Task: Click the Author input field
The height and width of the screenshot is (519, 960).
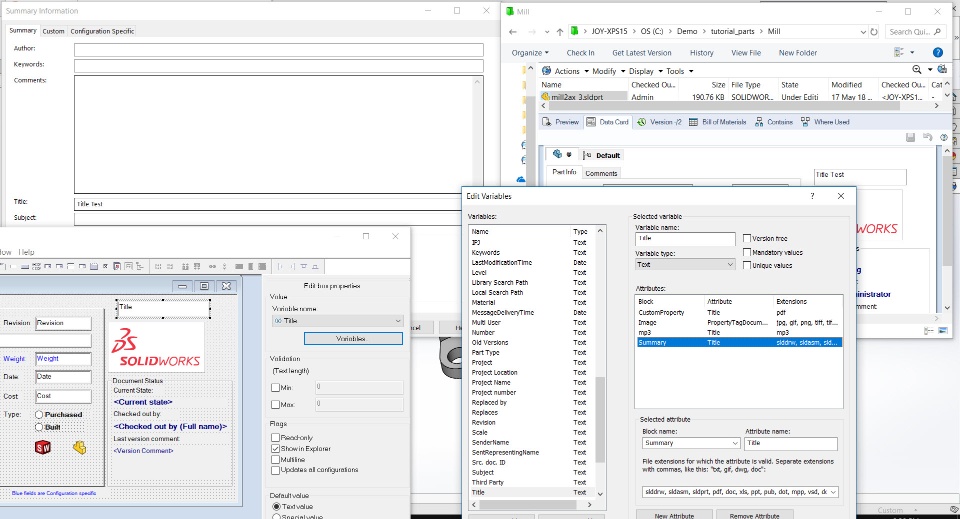Action: [279, 50]
